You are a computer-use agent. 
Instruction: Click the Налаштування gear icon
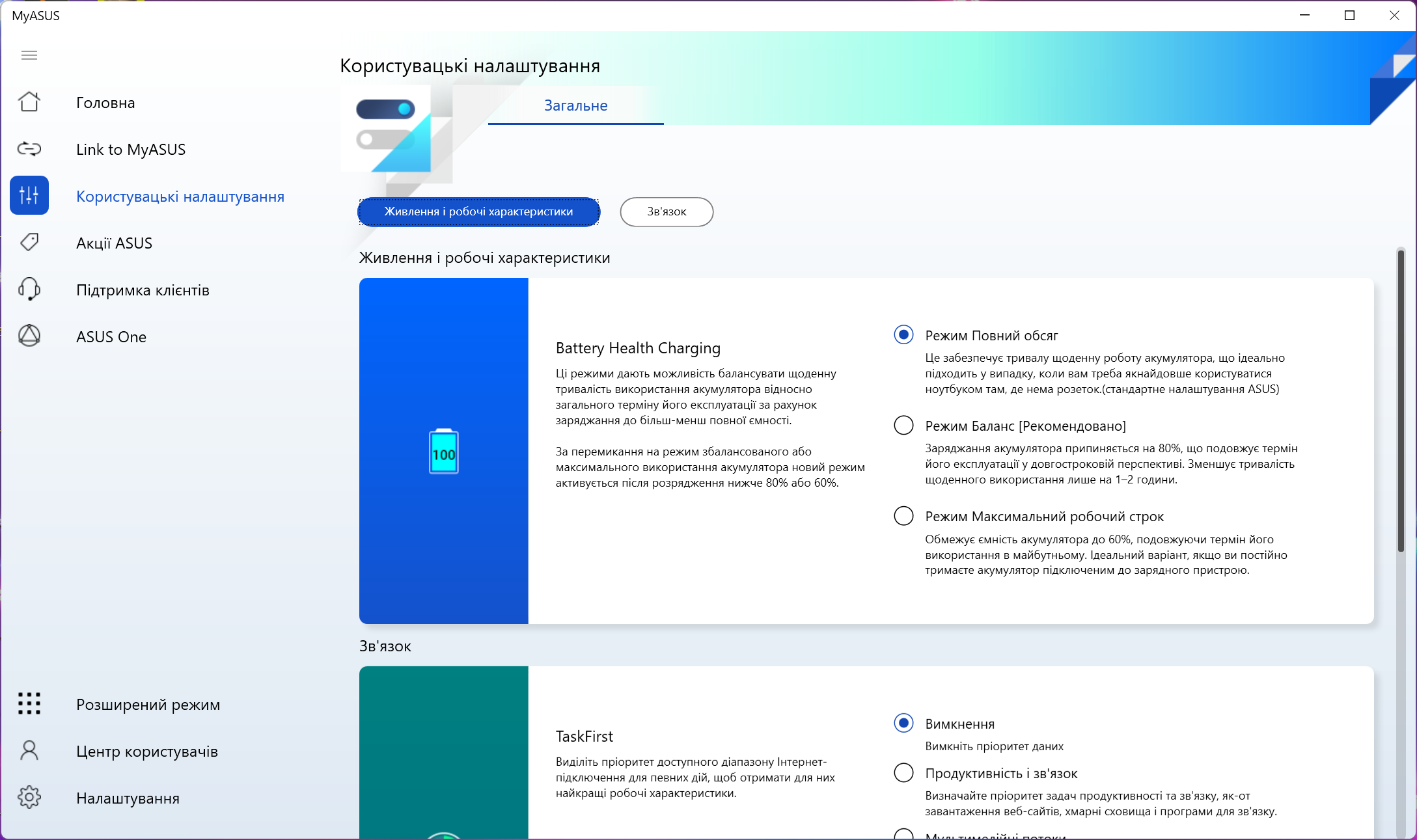coord(29,798)
